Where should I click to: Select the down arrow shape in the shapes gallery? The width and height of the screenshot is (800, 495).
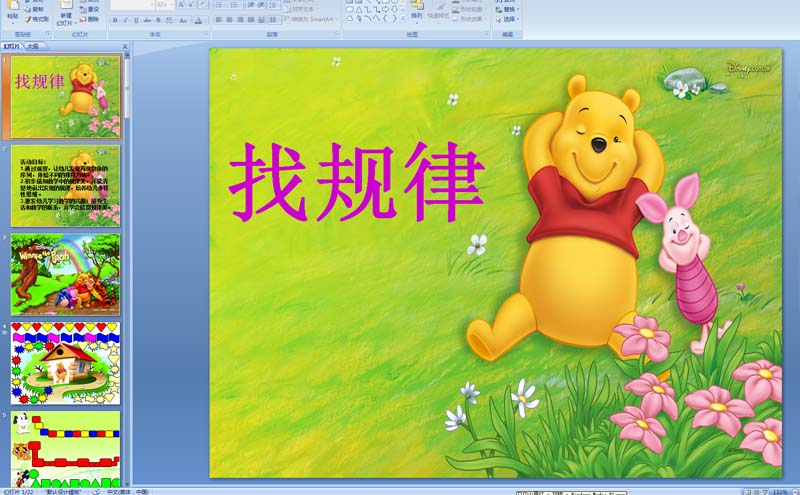(x=395, y=9)
